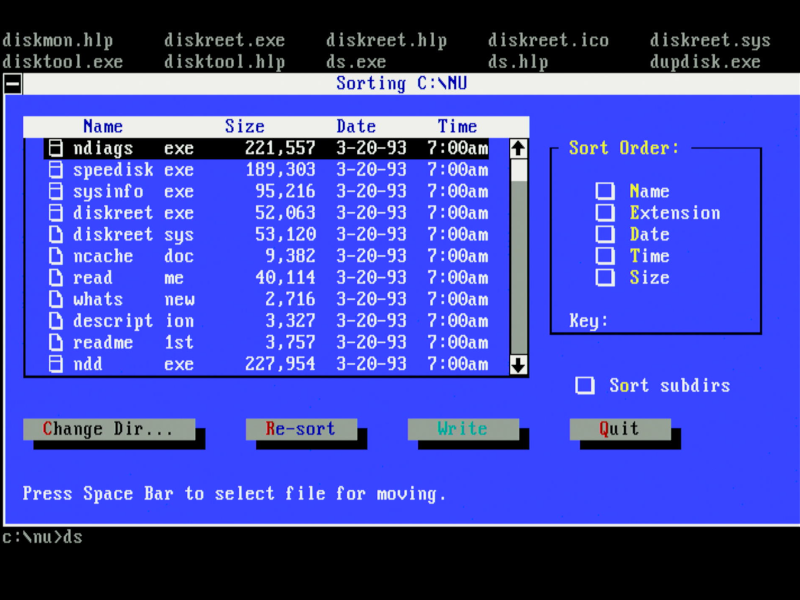The height and width of the screenshot is (600, 800).
Task: Click the file icon beside speedisk exe
Action: (56, 170)
